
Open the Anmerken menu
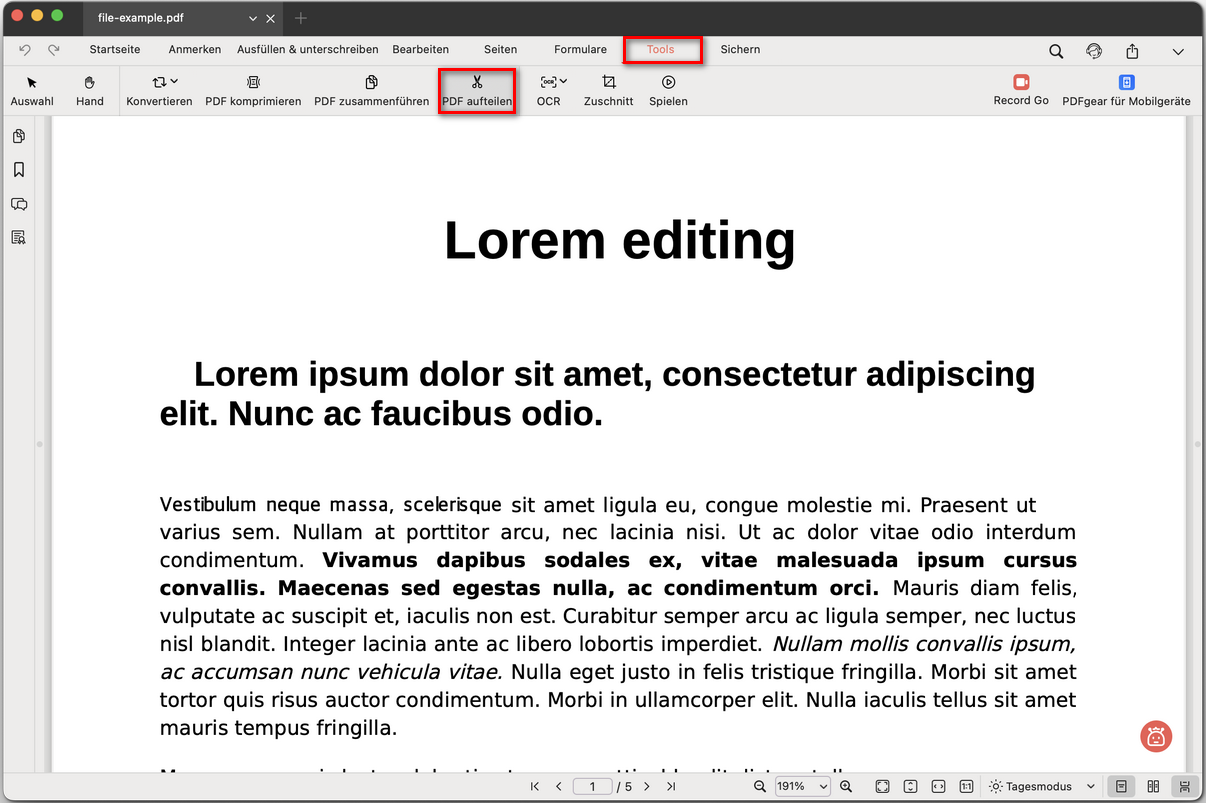click(194, 49)
